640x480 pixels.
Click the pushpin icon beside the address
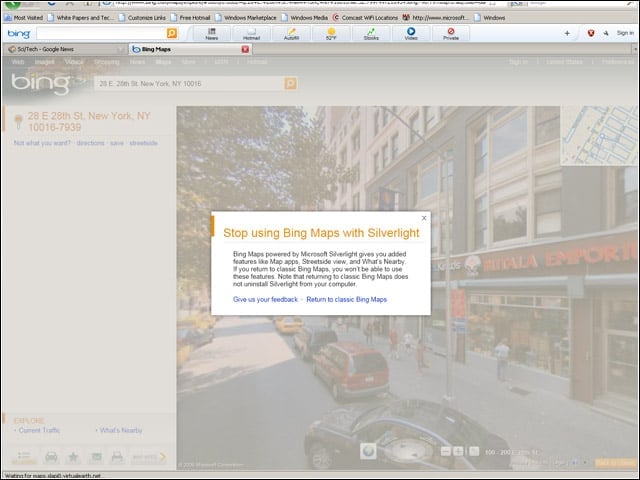click(18, 122)
